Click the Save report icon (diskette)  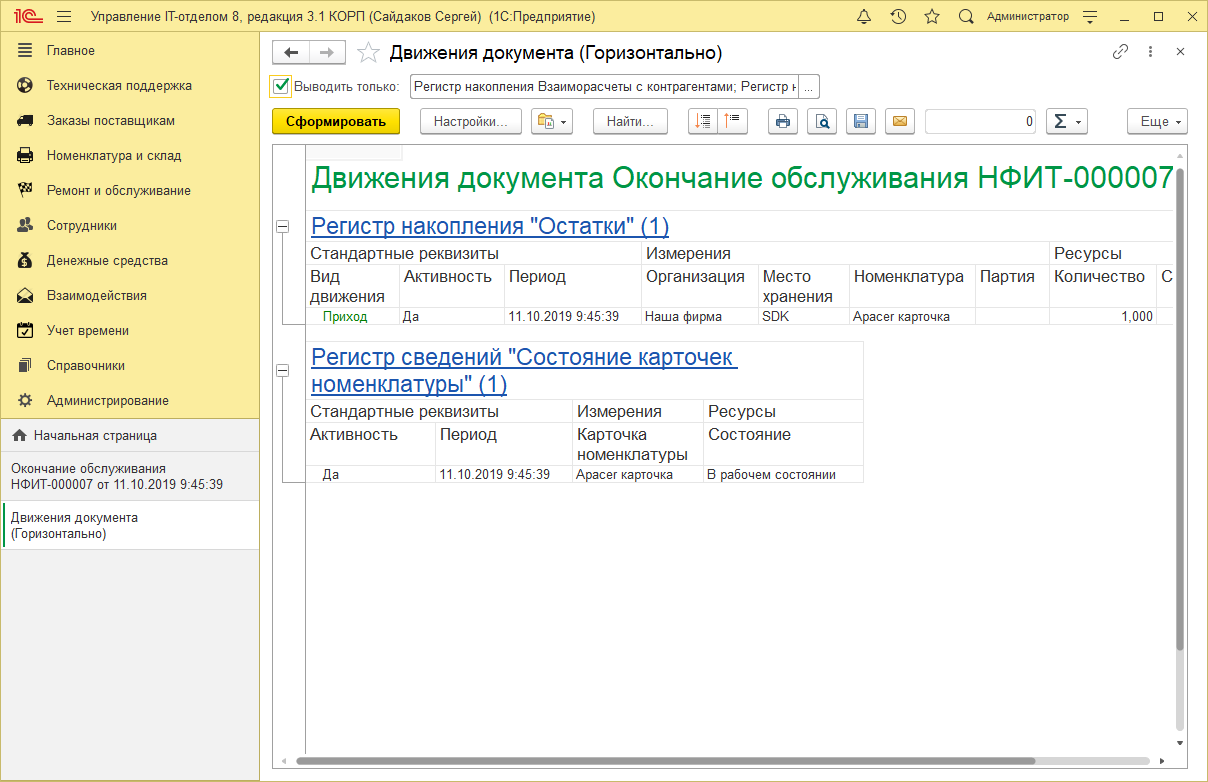click(861, 121)
